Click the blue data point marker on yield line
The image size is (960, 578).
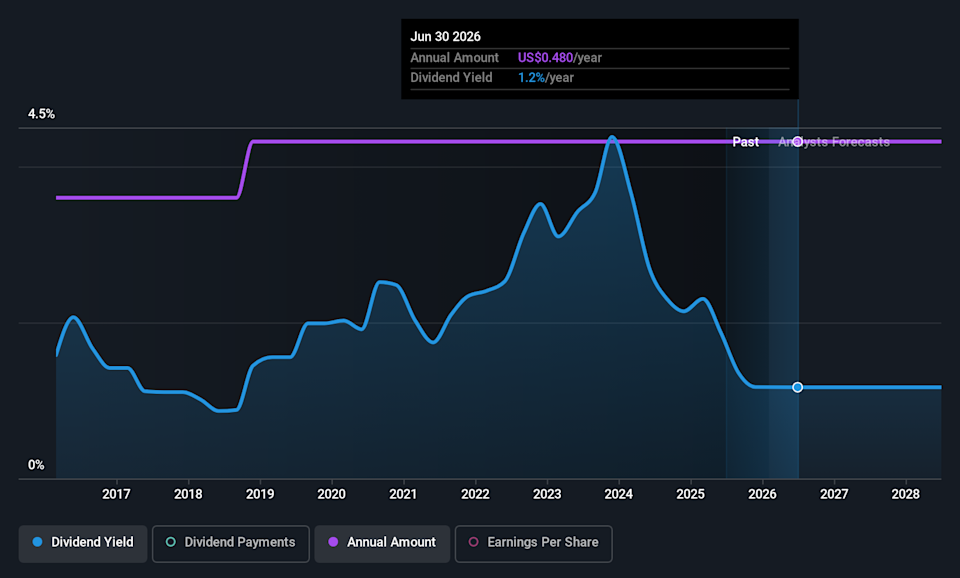pyautogui.click(x=797, y=387)
